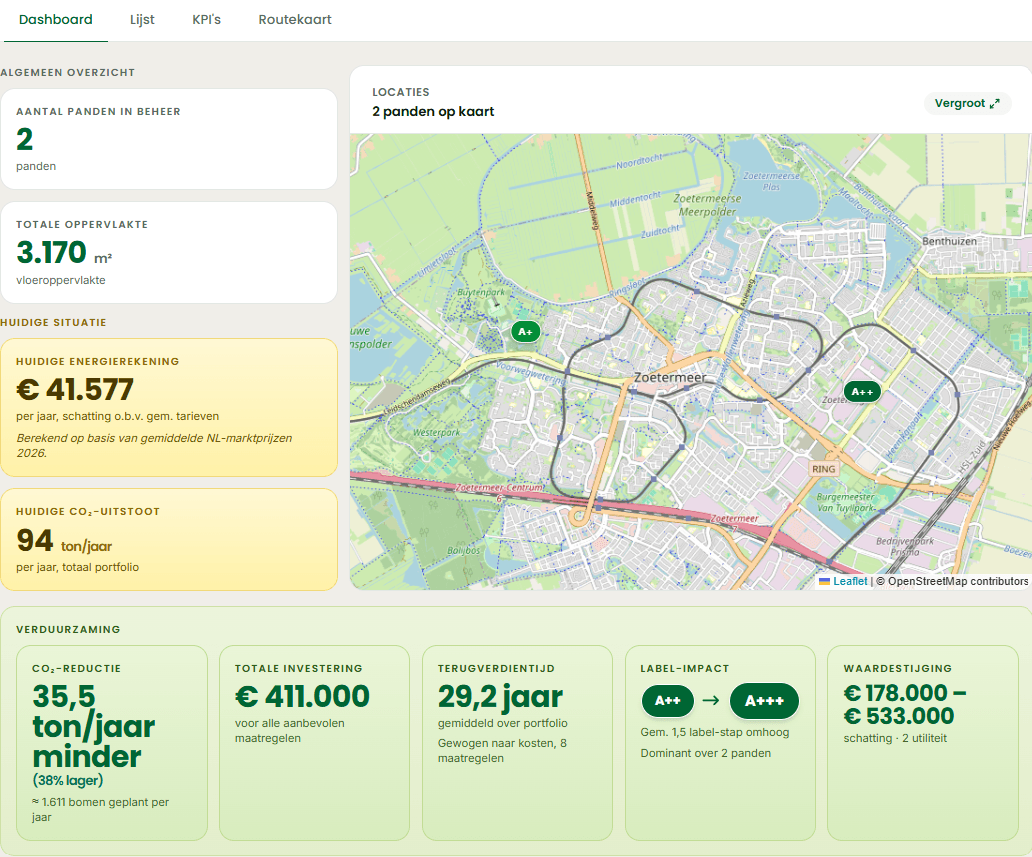Open OpenStreetMap contributors link

coord(958,581)
